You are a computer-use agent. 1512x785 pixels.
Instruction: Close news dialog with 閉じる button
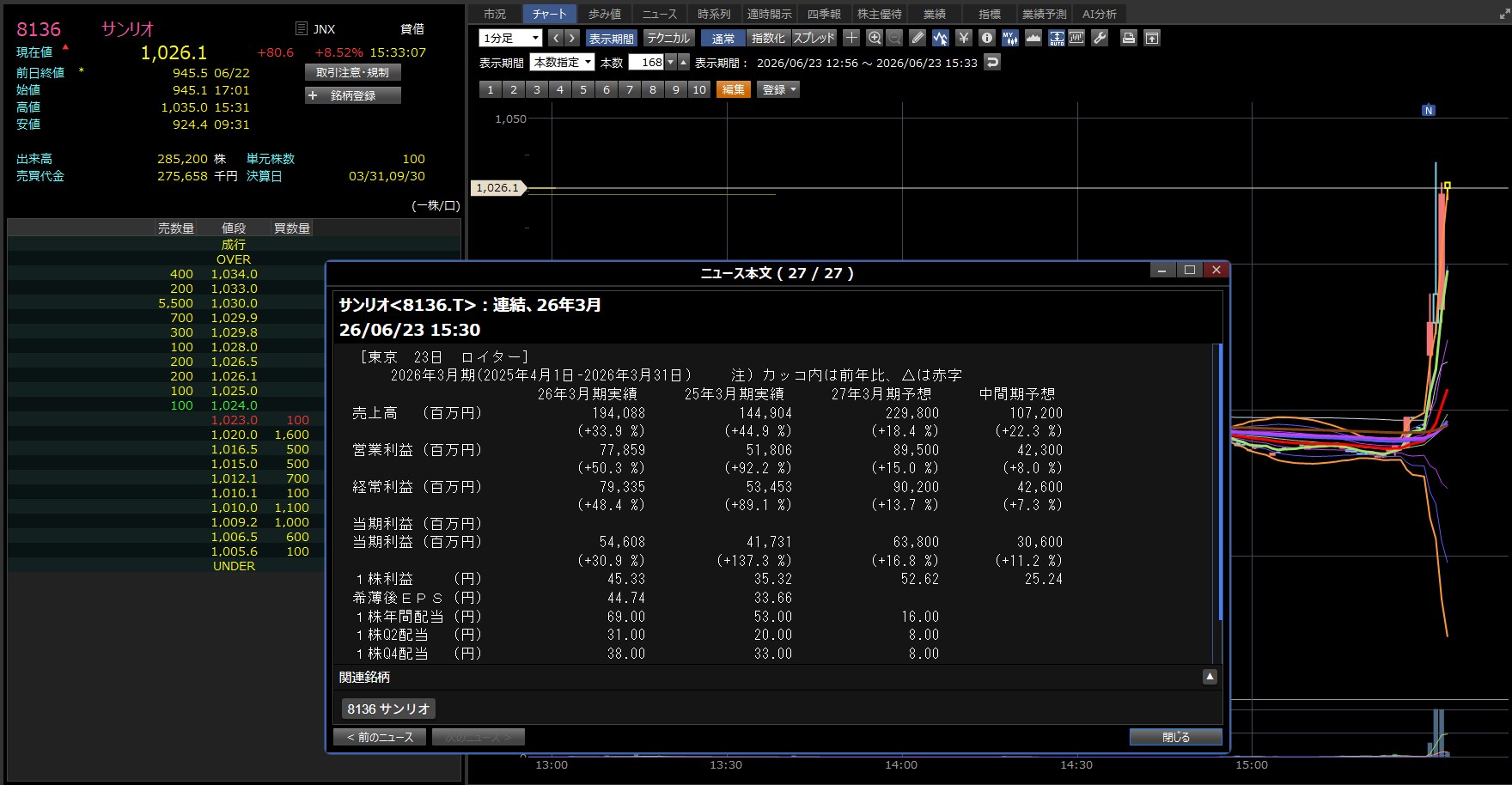click(1176, 737)
